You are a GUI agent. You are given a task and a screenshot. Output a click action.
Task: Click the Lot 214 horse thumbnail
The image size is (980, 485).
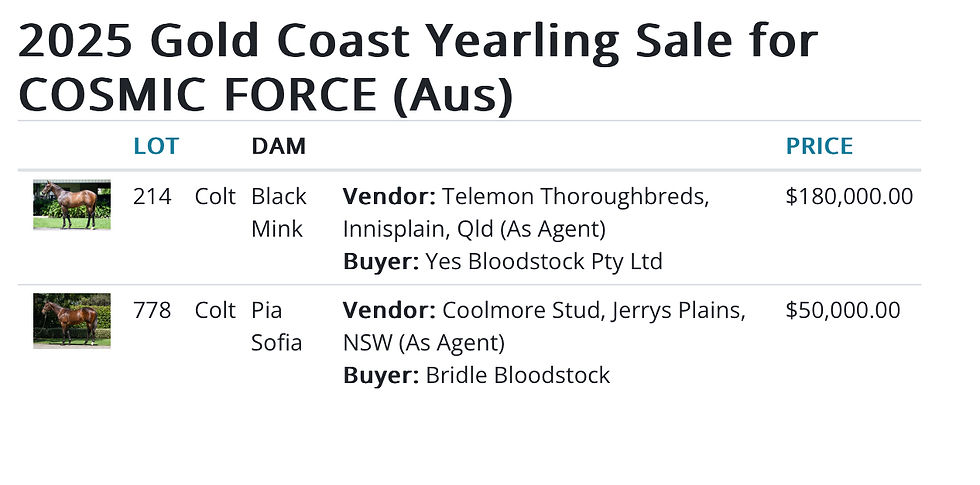[72, 205]
